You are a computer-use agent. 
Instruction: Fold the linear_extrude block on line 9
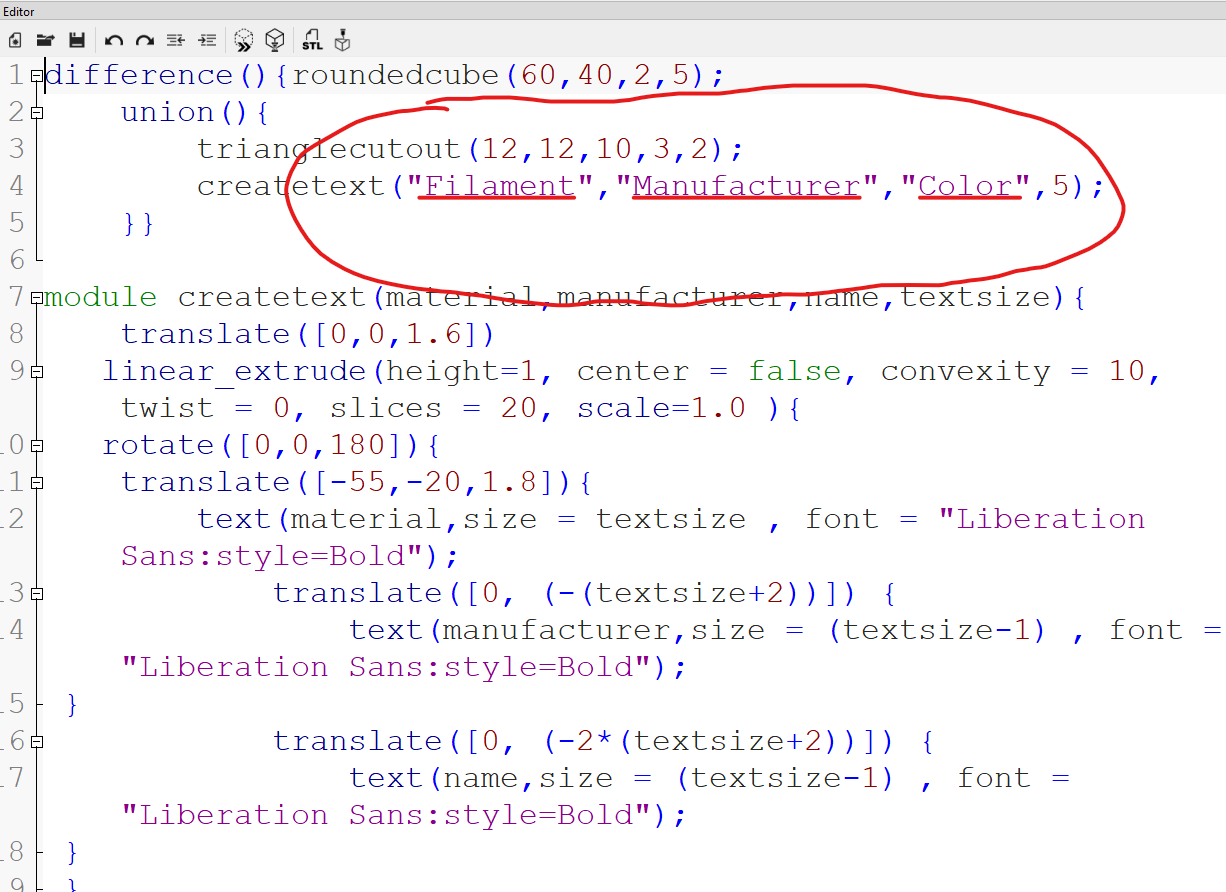click(37, 371)
